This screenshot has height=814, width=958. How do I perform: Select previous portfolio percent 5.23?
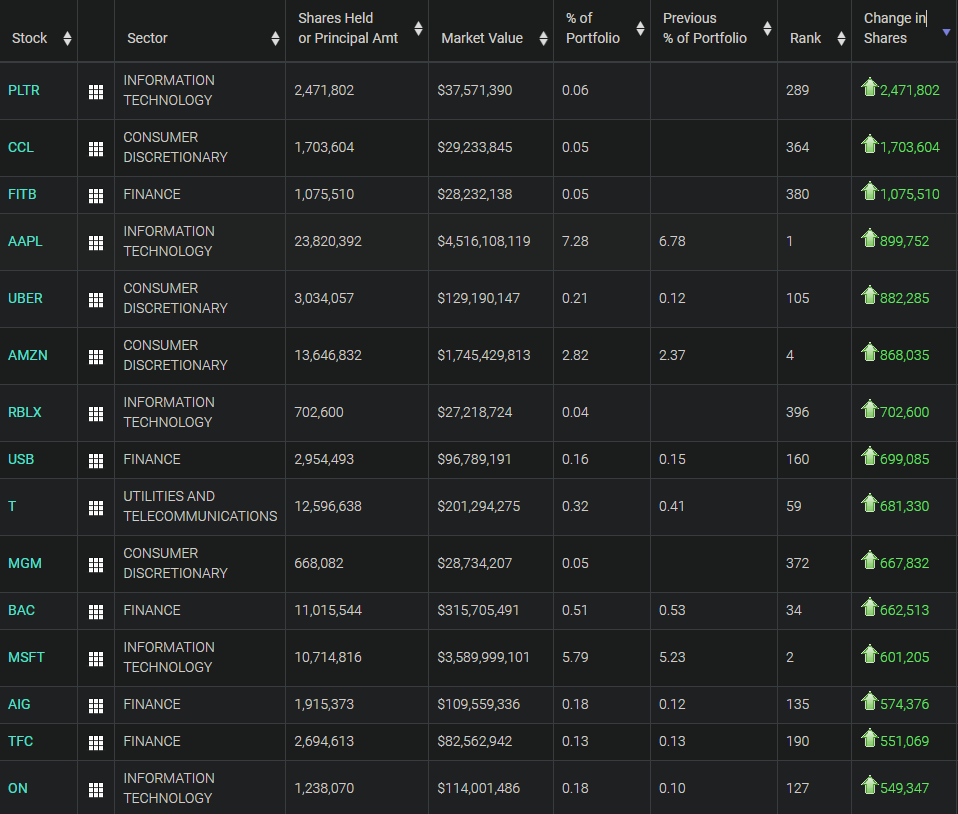[x=672, y=657]
